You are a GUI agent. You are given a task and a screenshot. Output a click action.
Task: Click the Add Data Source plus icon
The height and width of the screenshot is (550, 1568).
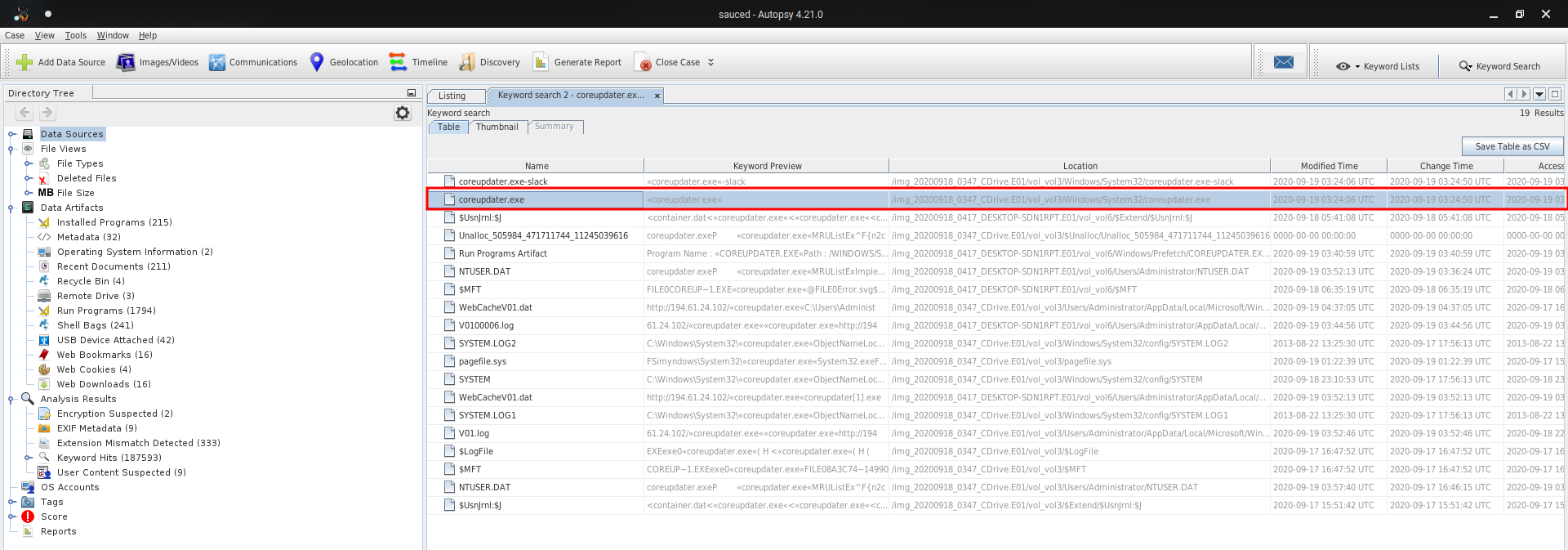[x=24, y=62]
